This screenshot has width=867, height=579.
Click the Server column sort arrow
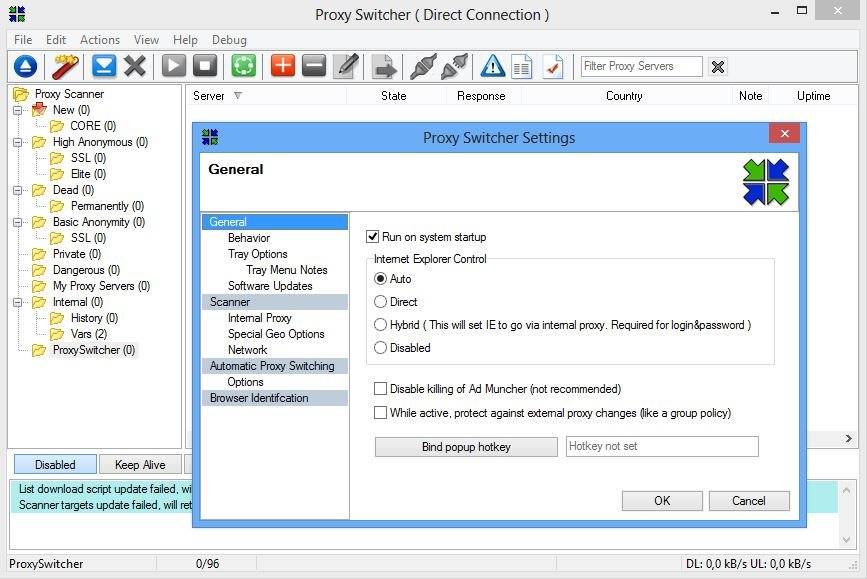coord(238,96)
